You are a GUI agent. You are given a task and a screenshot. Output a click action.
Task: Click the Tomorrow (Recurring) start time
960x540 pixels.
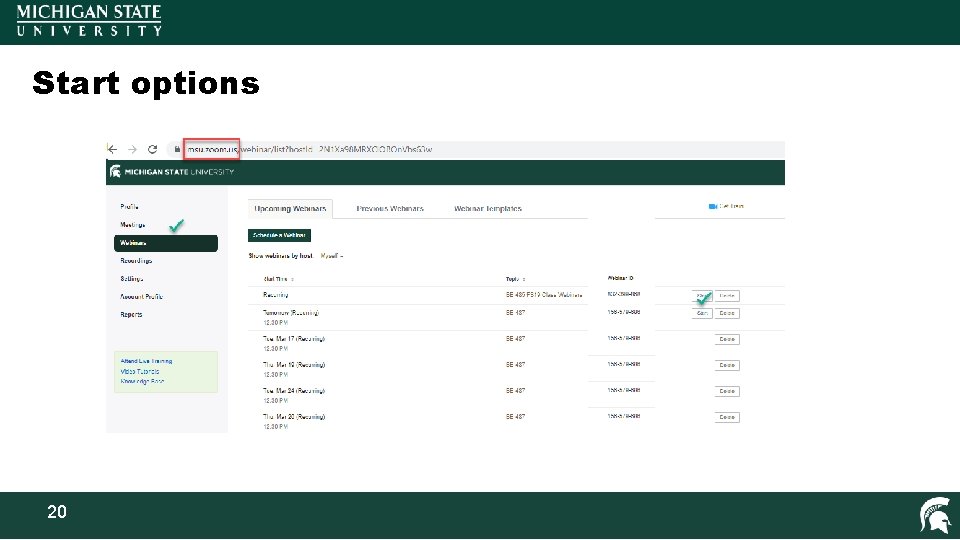pos(291,313)
